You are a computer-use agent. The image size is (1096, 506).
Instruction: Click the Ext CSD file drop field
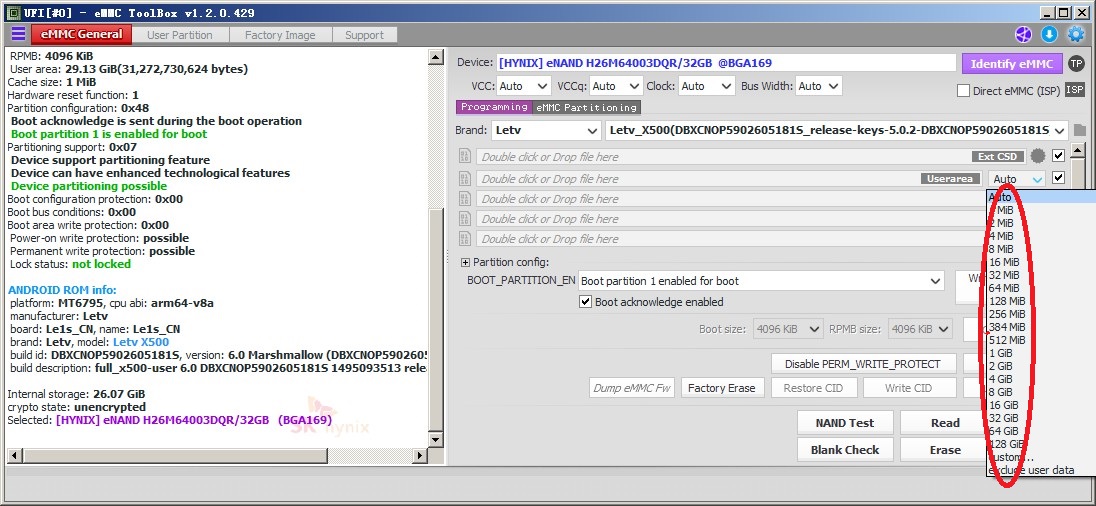pyautogui.click(x=751, y=157)
